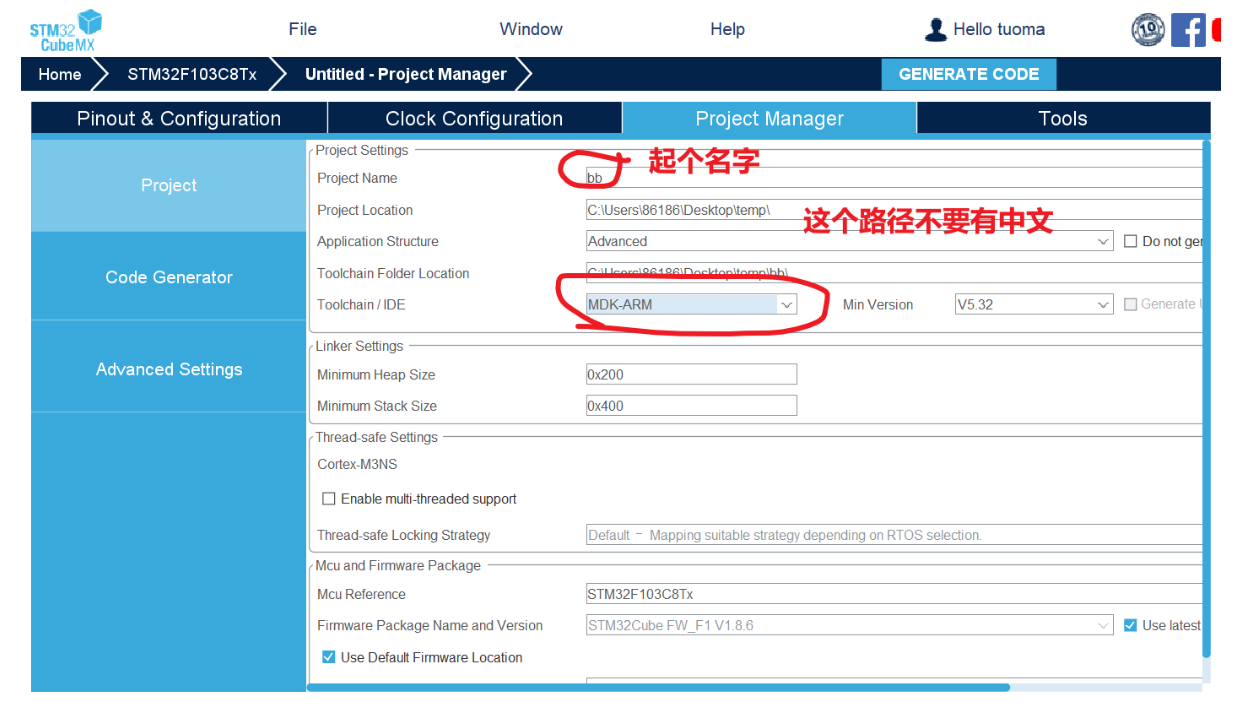The height and width of the screenshot is (715, 1251).
Task: Open Toolchain / IDE dropdown
Action: tap(691, 304)
